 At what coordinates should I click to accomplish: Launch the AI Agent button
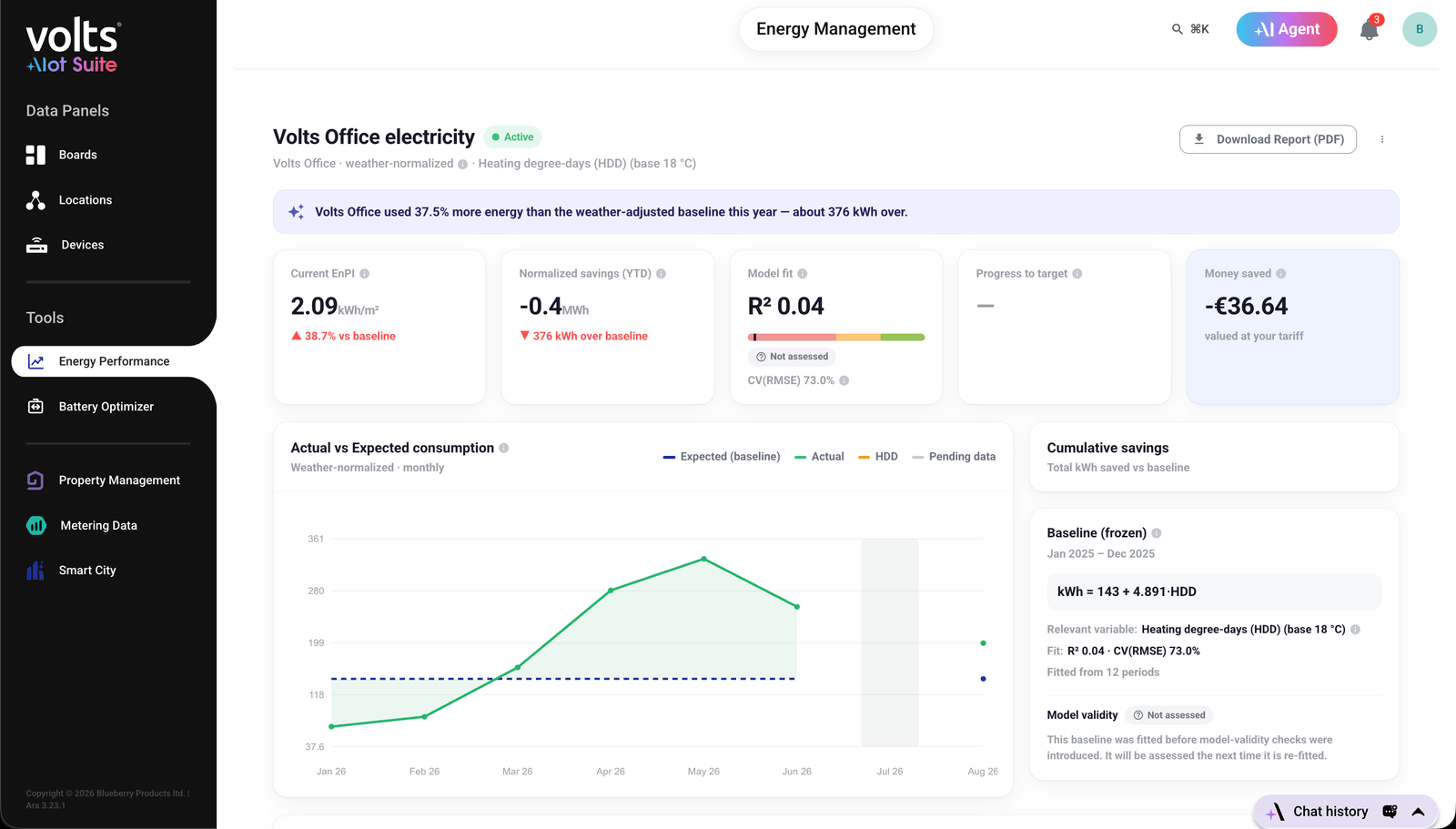[1287, 29]
